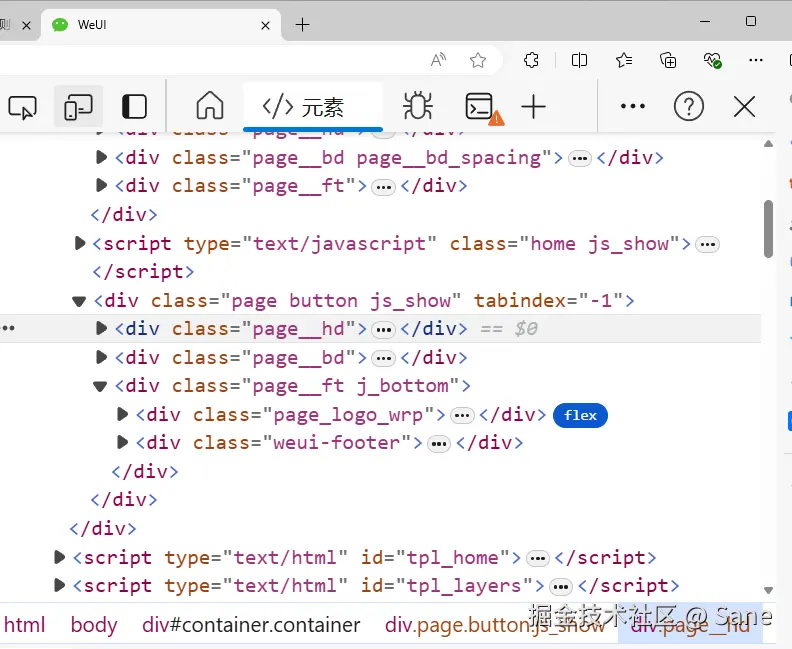Open the Favorites list

tap(624, 60)
